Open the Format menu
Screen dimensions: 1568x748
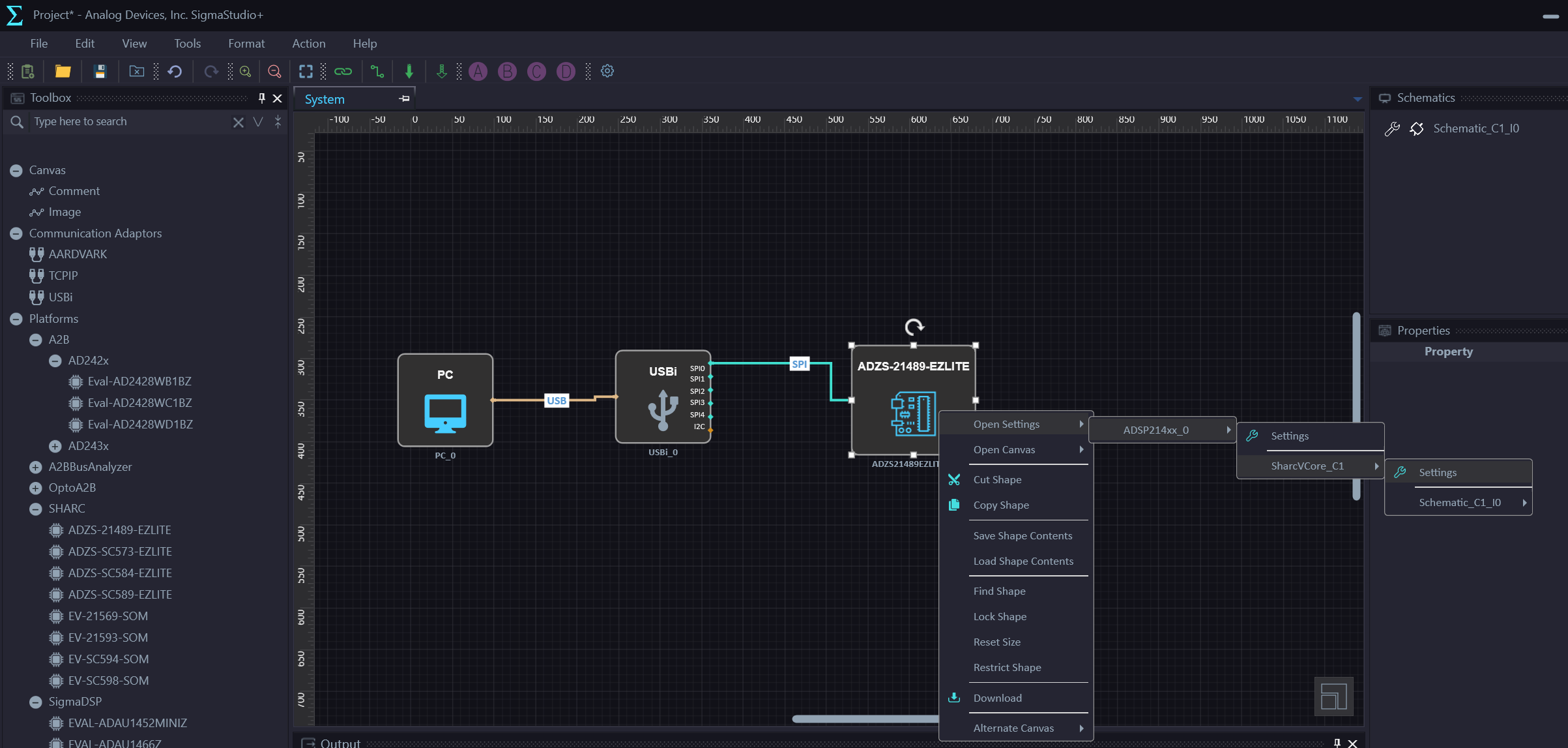[x=246, y=44]
